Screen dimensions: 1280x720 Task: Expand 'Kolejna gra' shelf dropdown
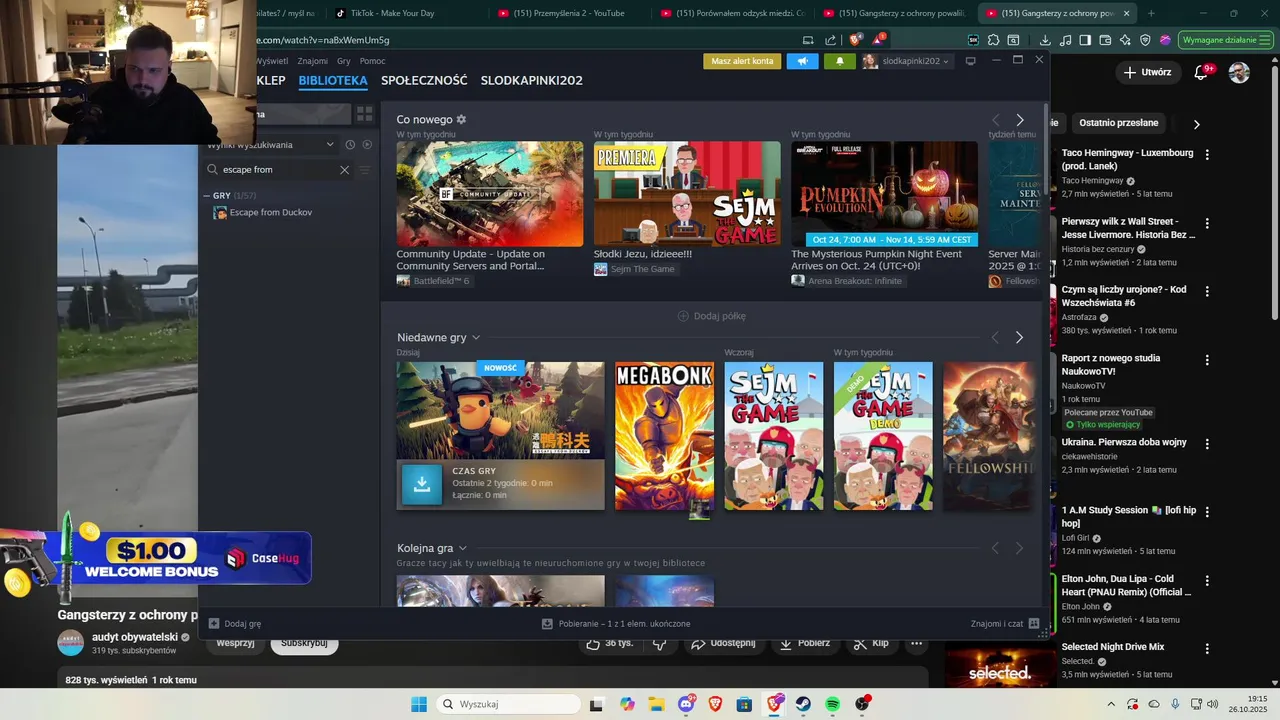click(462, 549)
